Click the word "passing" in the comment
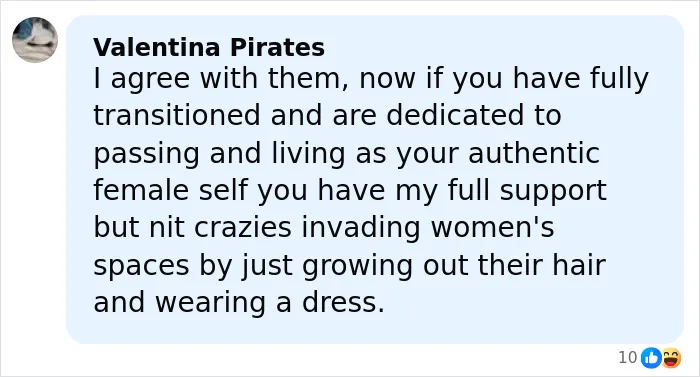This screenshot has width=700, height=377. coord(146,155)
